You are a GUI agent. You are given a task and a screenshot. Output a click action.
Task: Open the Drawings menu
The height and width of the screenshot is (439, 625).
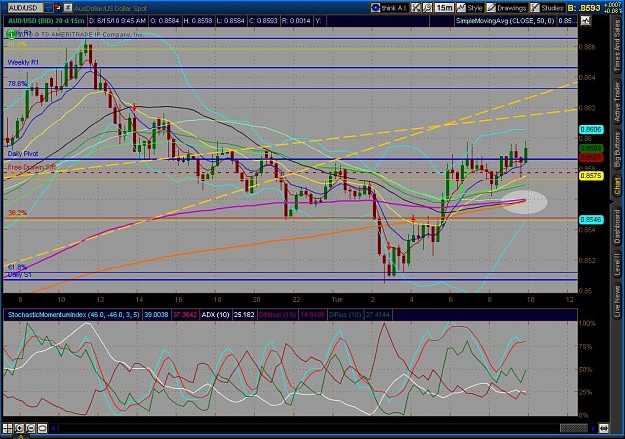[507, 8]
